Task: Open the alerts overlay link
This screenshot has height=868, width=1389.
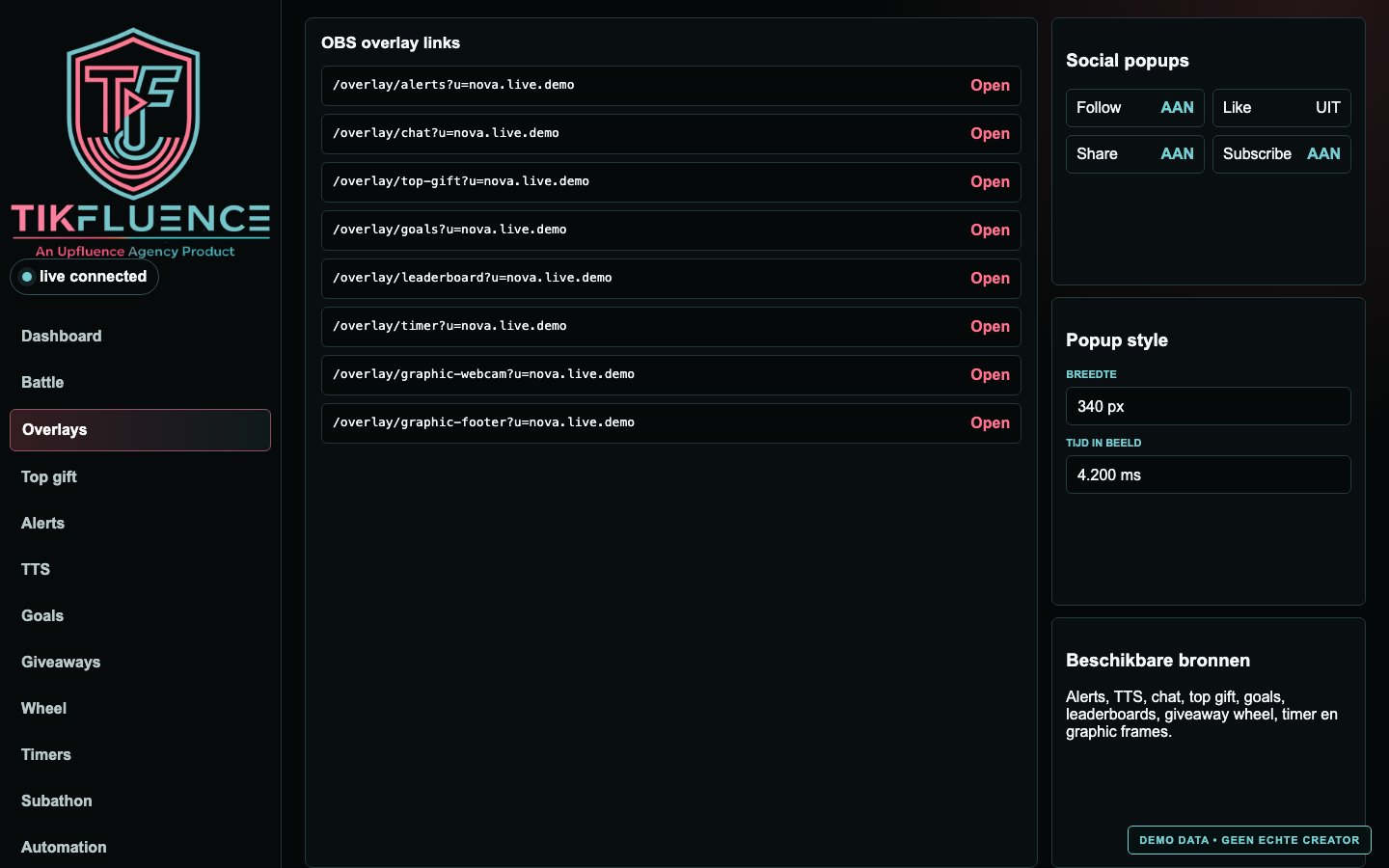Action: coord(990,86)
